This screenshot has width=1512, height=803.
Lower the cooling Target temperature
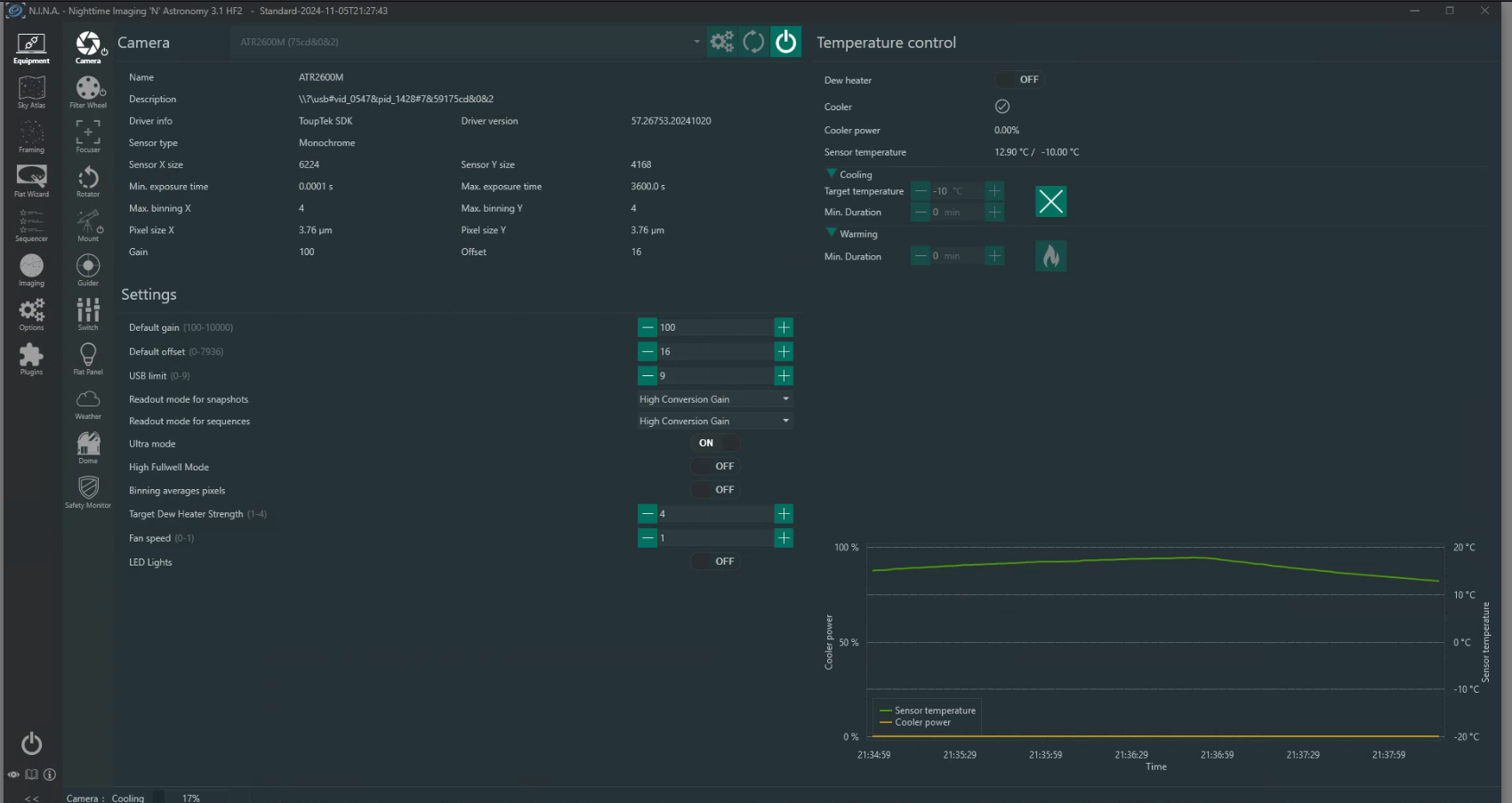pyautogui.click(x=921, y=191)
